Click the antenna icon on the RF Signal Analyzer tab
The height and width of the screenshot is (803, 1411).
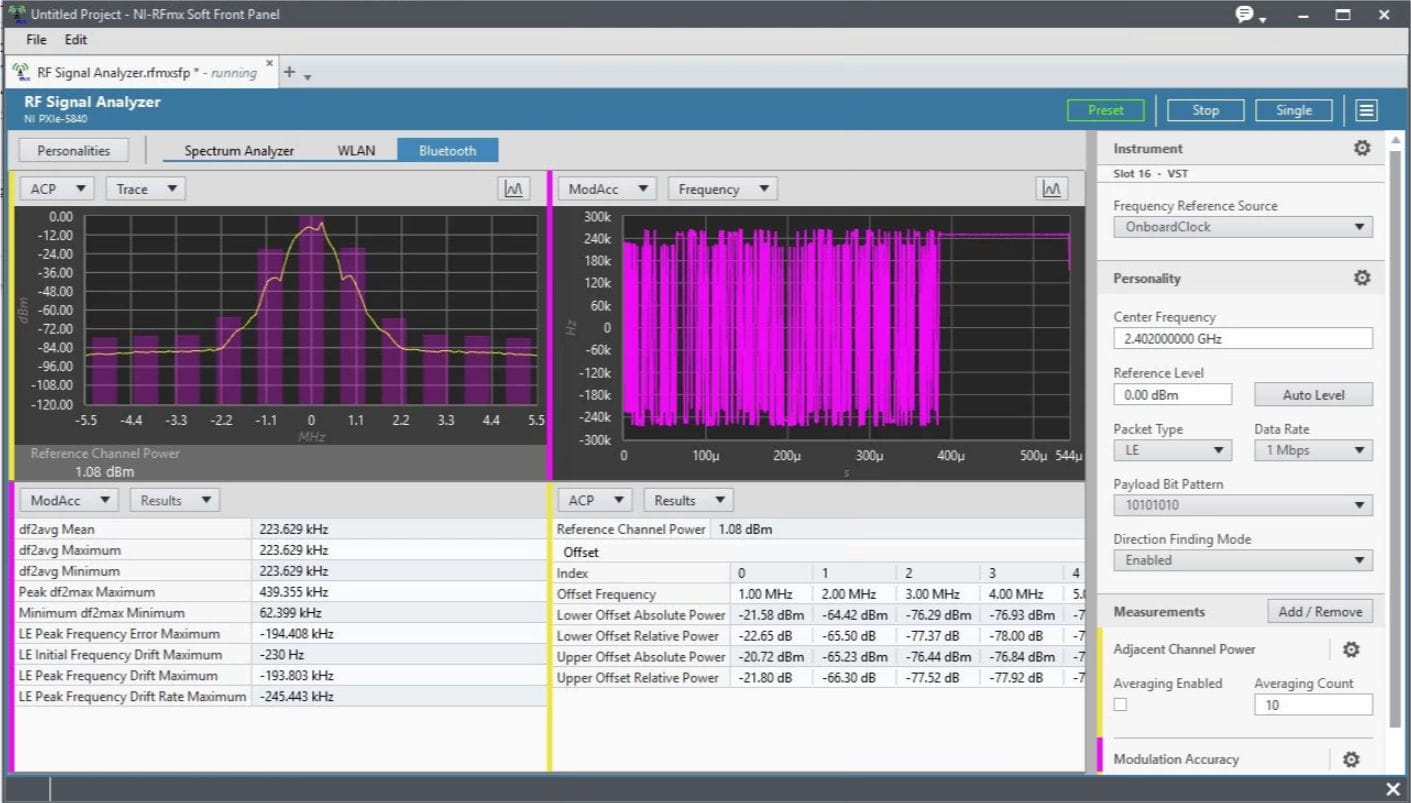click(x=21, y=71)
